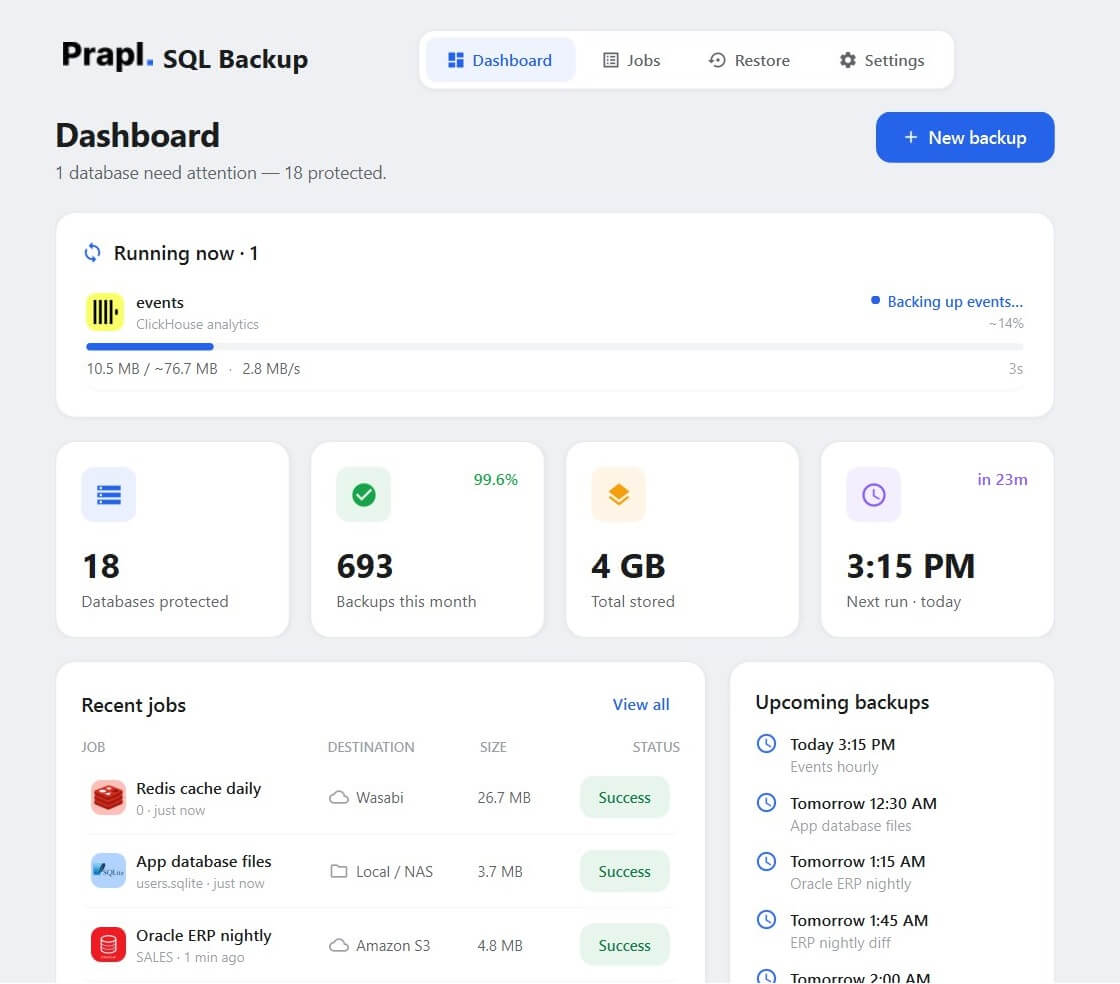Click clock icon beside Today 3:15 PM
This screenshot has width=1120, height=984.
pos(766,743)
